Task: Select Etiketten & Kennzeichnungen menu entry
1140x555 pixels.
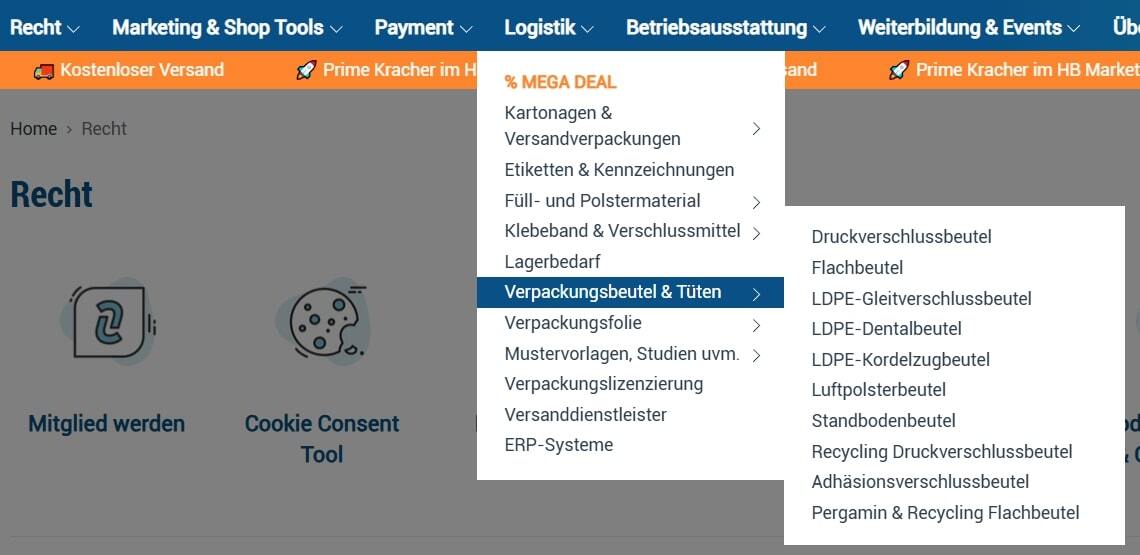Action: (619, 170)
